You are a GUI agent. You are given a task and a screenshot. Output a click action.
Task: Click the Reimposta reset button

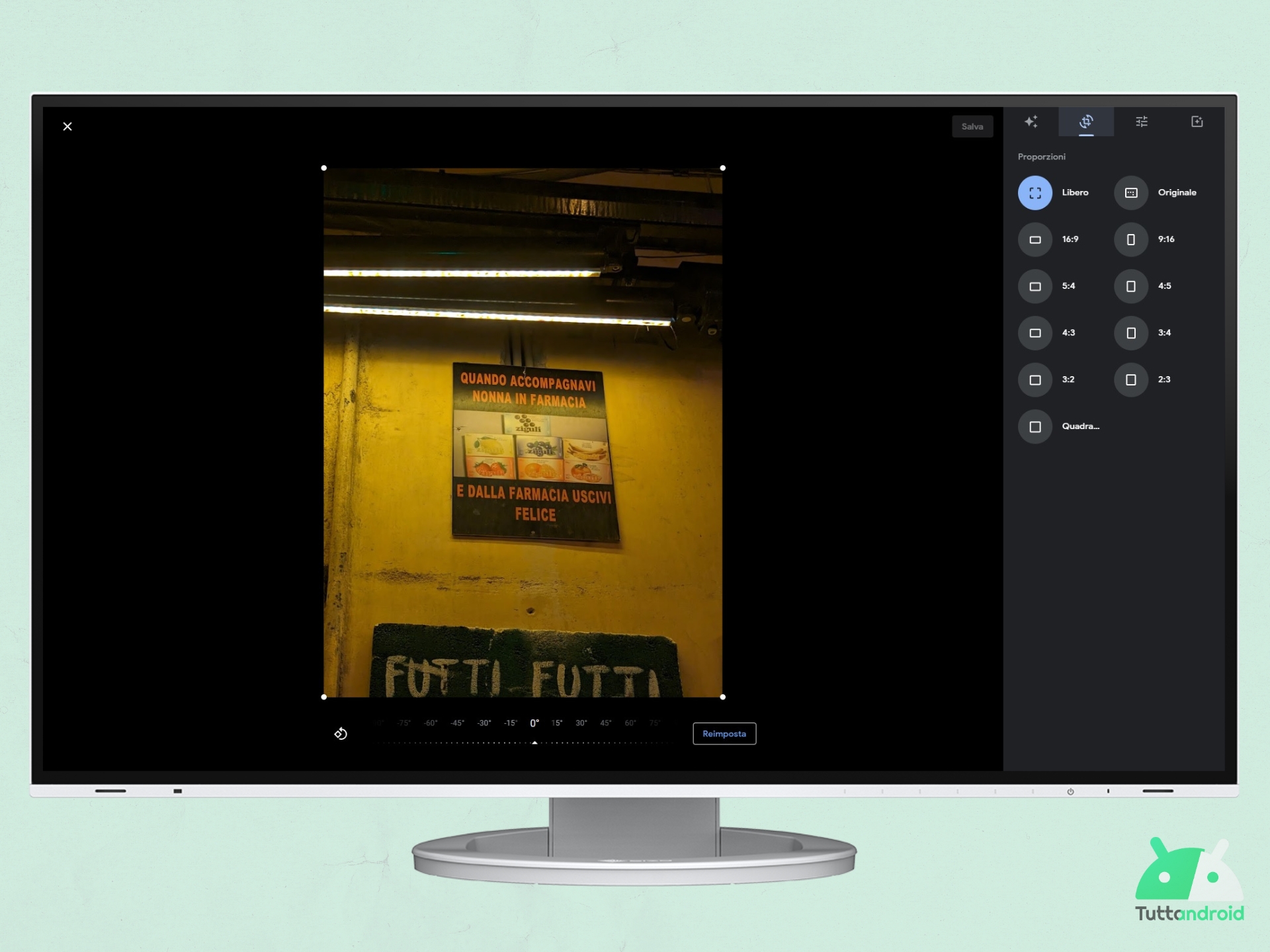coord(724,734)
